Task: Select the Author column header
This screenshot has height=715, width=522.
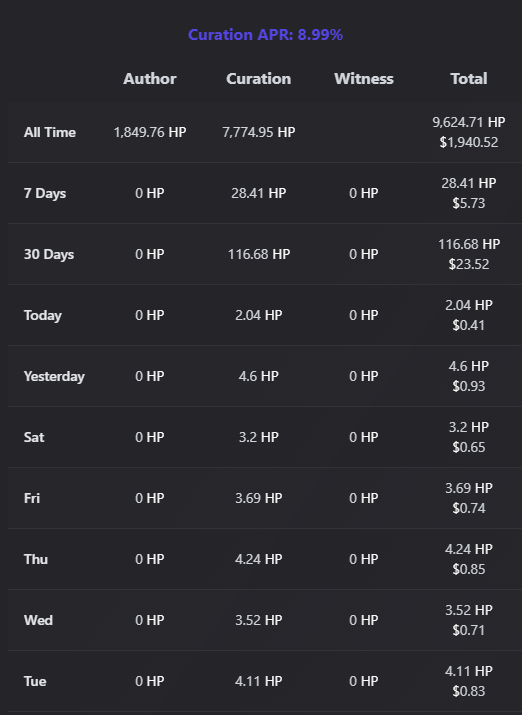Action: [150, 78]
